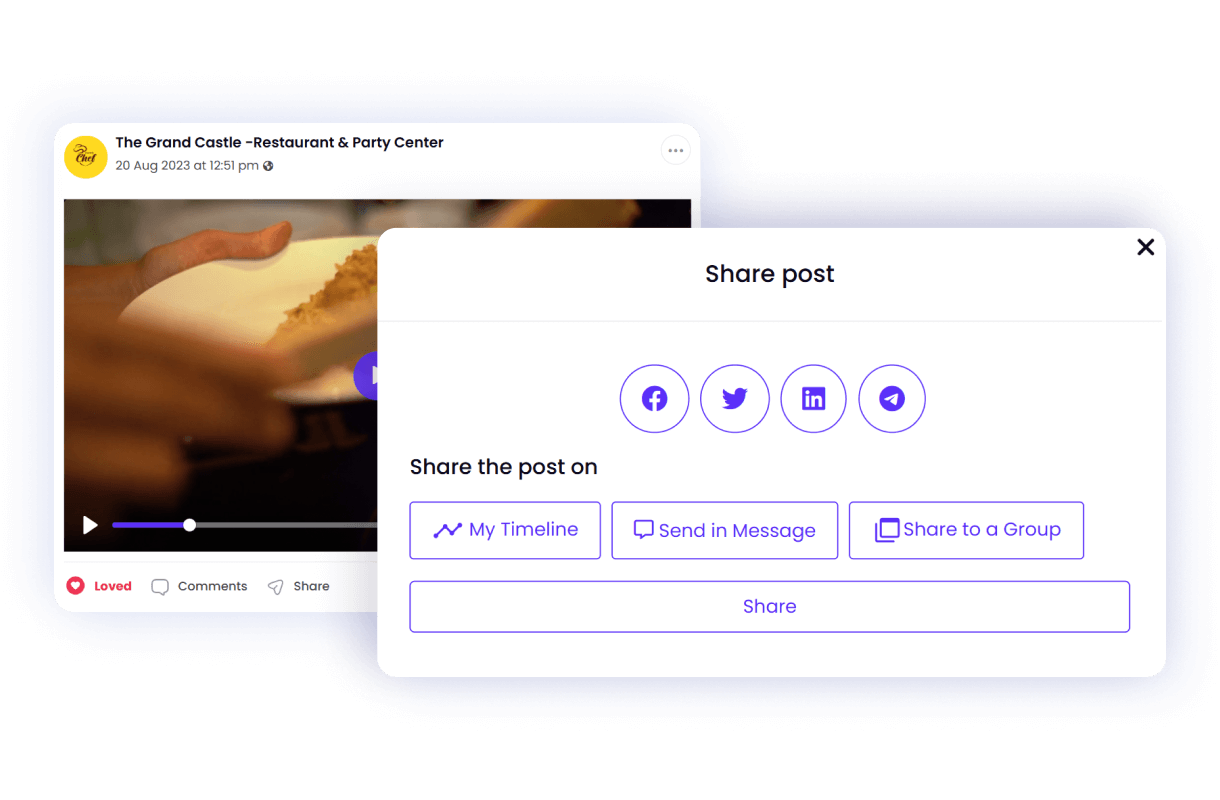Choose Send in Message option
The height and width of the screenshot is (800, 1220).
(x=725, y=530)
